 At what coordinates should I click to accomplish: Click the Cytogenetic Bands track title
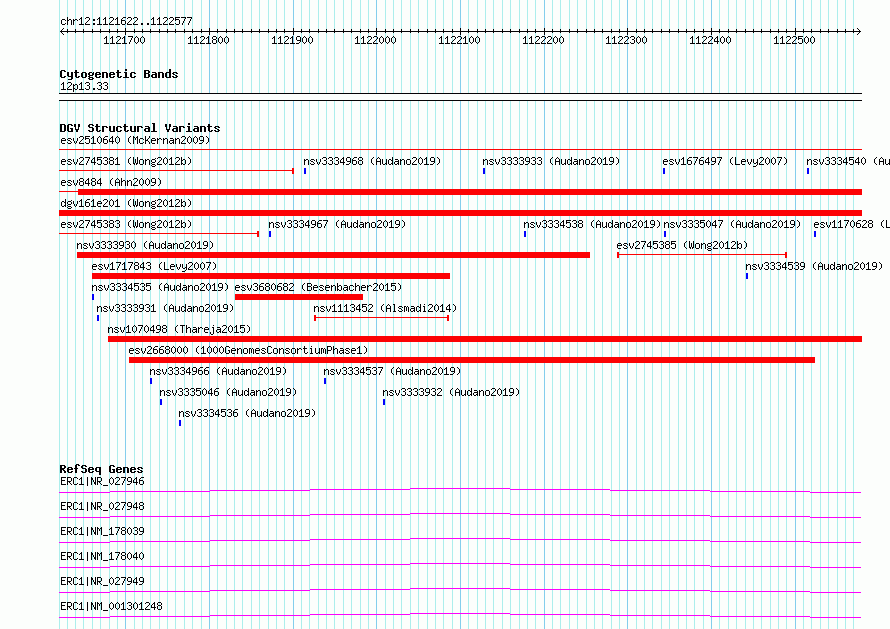click(x=119, y=74)
